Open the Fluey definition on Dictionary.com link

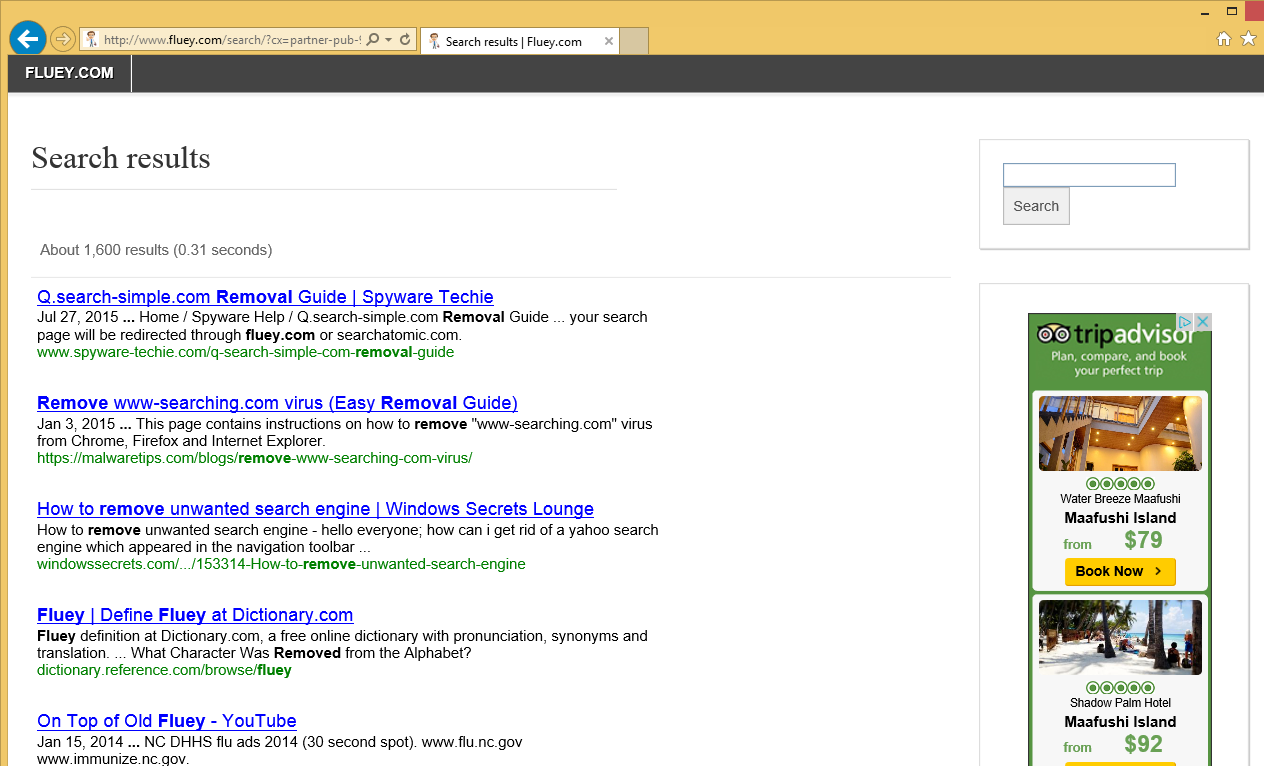(194, 614)
